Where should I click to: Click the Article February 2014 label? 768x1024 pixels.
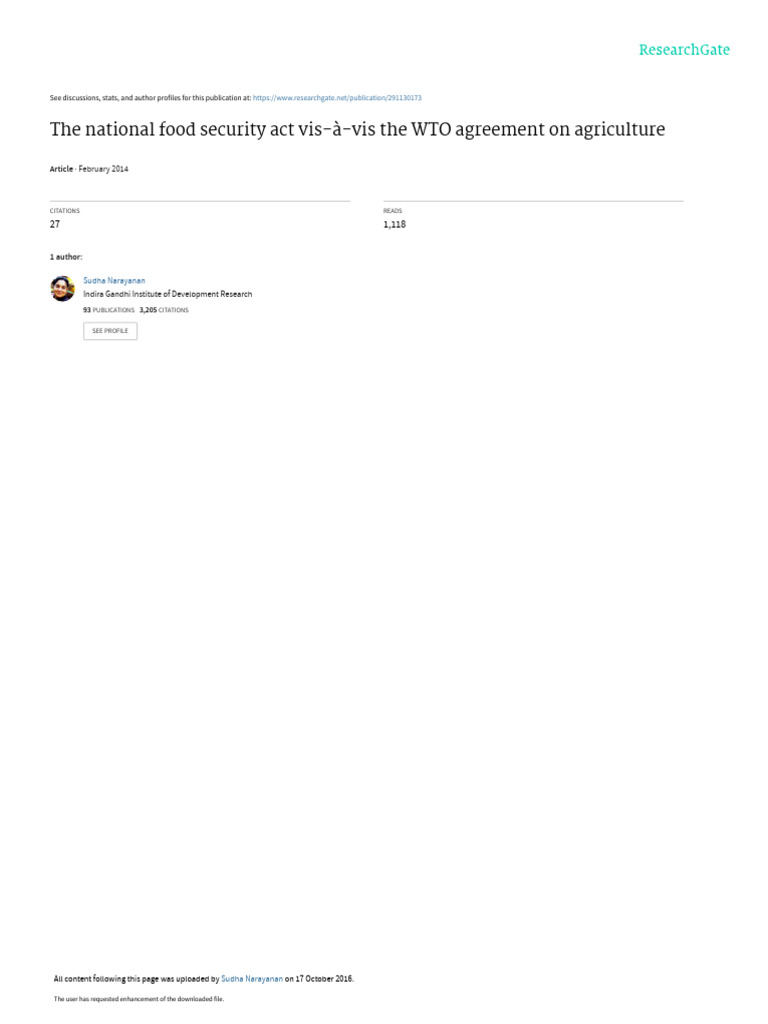pyautogui.click(x=89, y=169)
